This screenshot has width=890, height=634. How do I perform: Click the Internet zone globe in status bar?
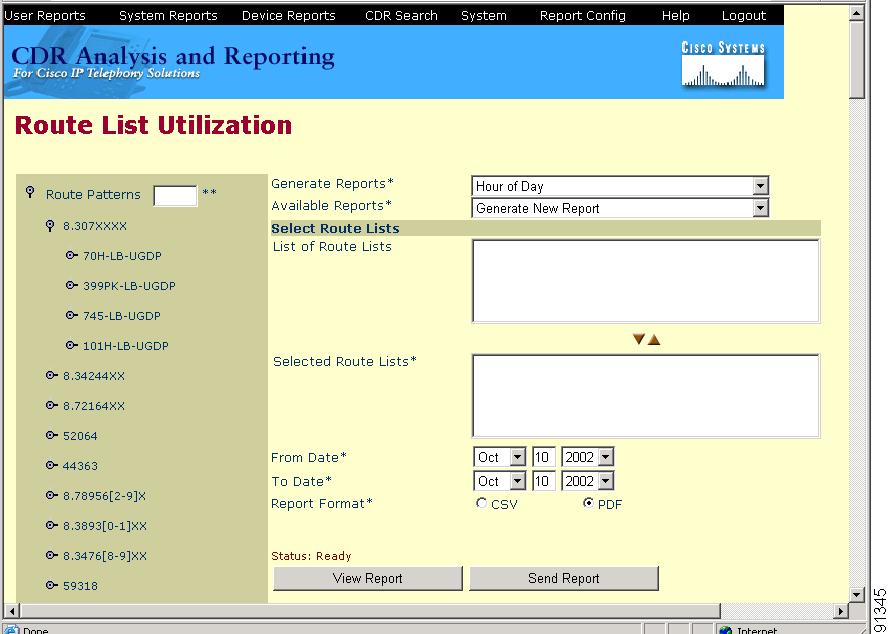(x=726, y=629)
